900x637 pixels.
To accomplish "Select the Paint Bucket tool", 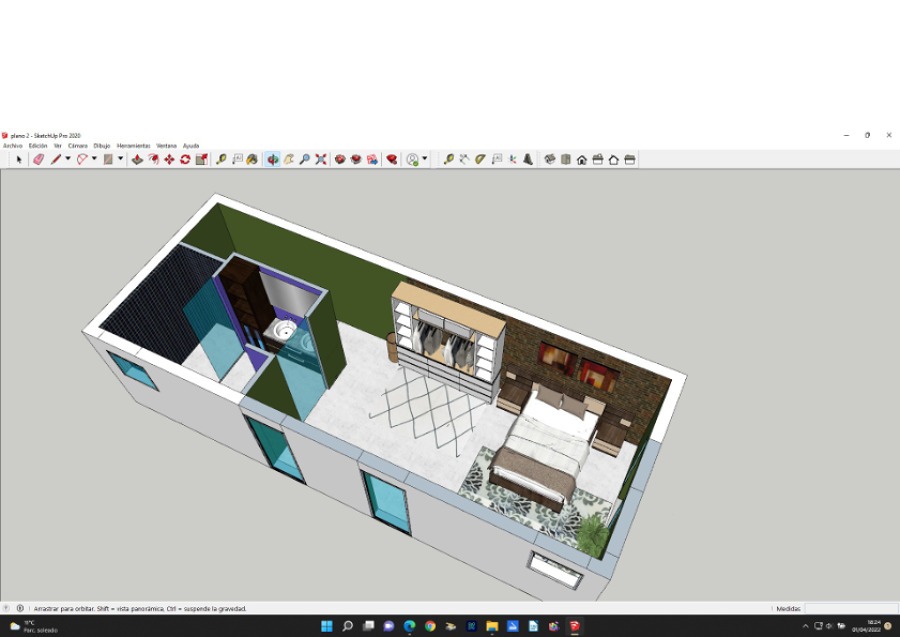I will point(253,159).
